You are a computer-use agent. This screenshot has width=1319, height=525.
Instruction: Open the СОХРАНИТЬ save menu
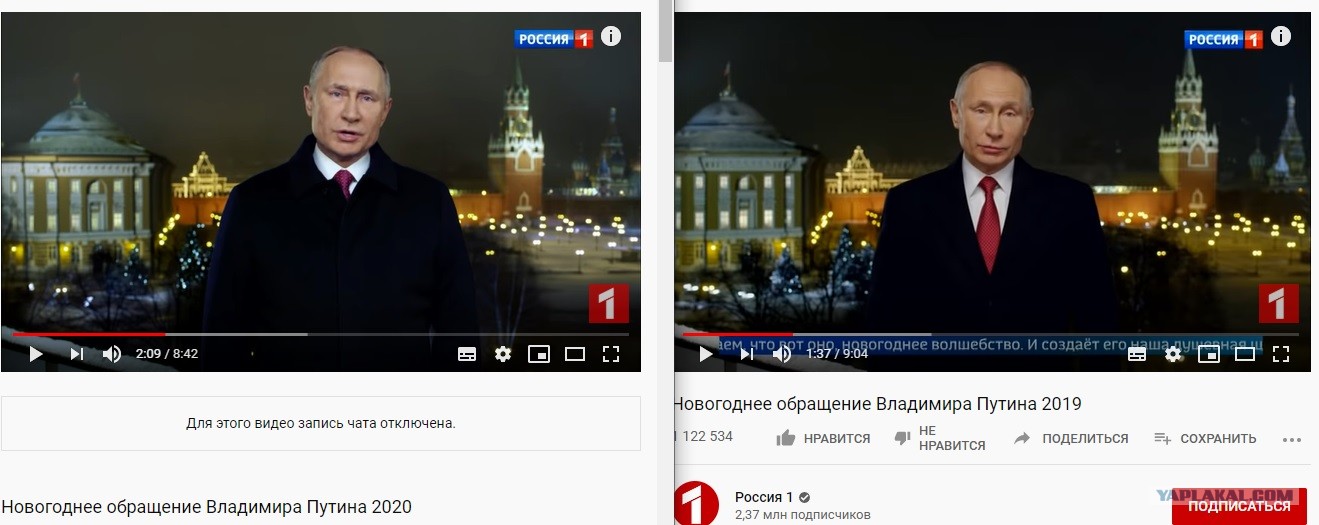(x=1205, y=438)
